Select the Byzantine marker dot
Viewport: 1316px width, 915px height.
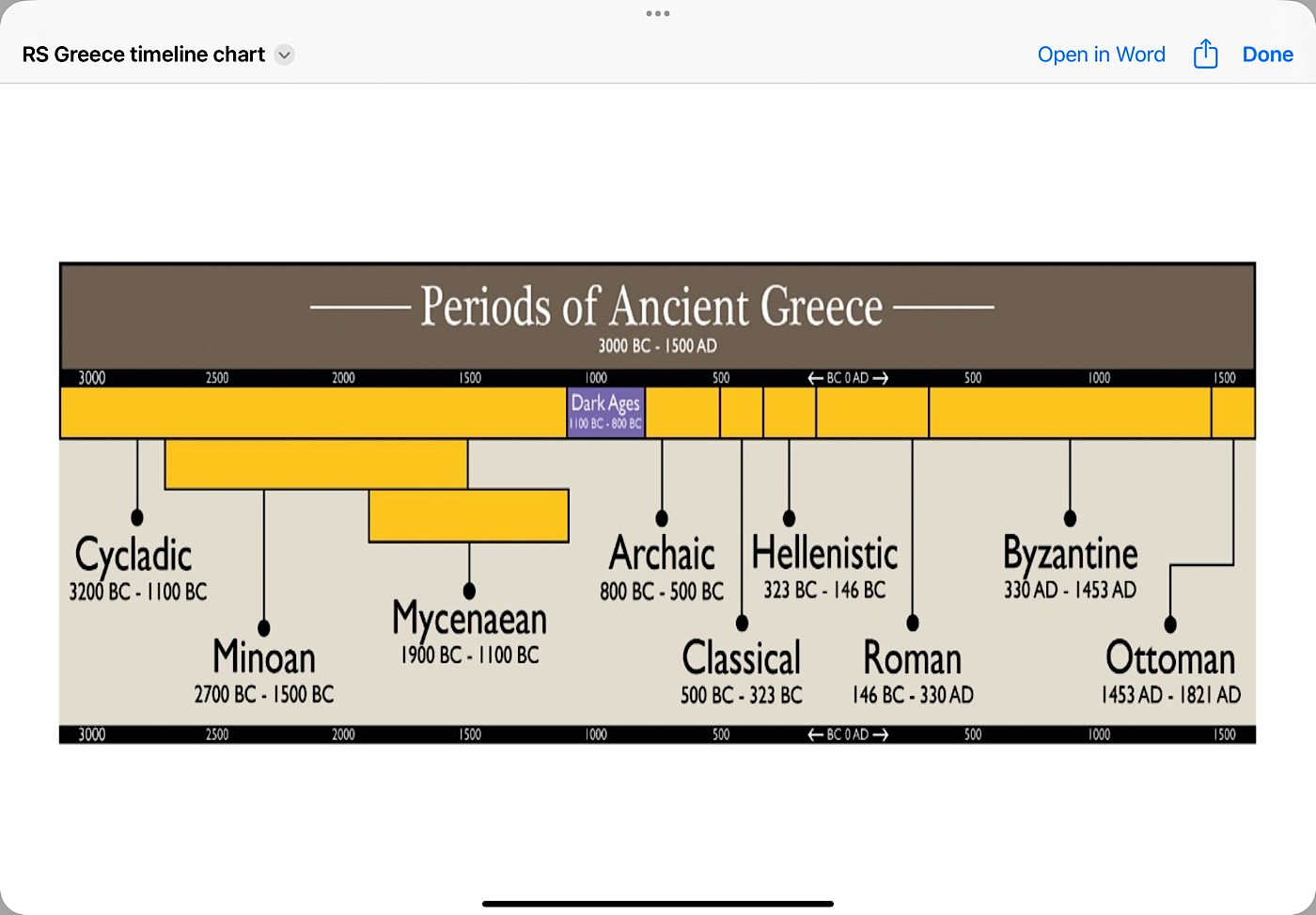[1070, 518]
